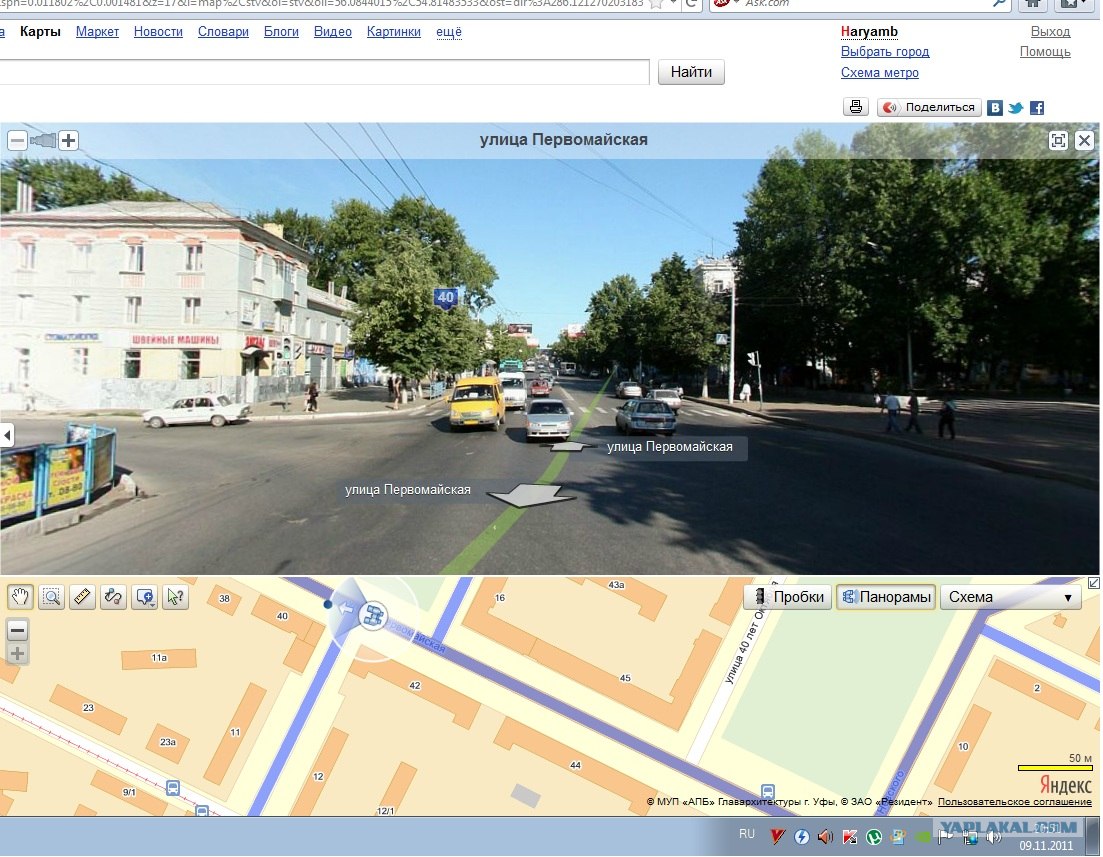Click building 42 on the map
The width and height of the screenshot is (1103, 857).
coord(415,685)
